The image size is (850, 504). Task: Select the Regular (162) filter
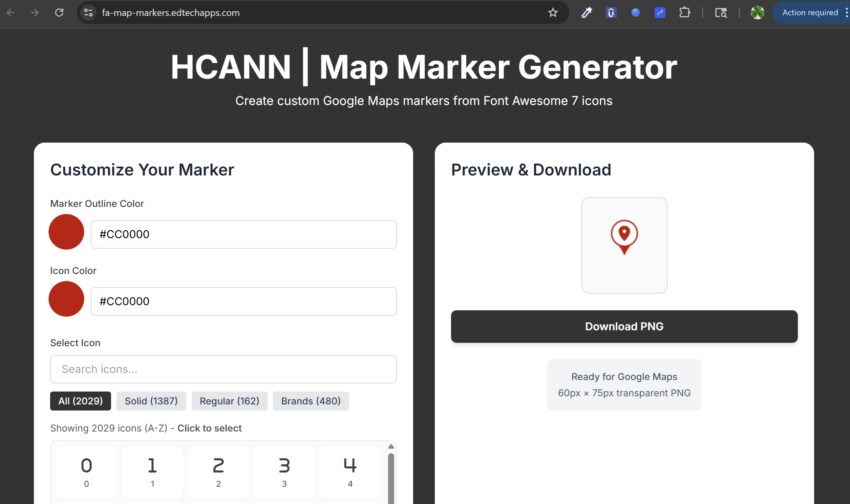229,401
